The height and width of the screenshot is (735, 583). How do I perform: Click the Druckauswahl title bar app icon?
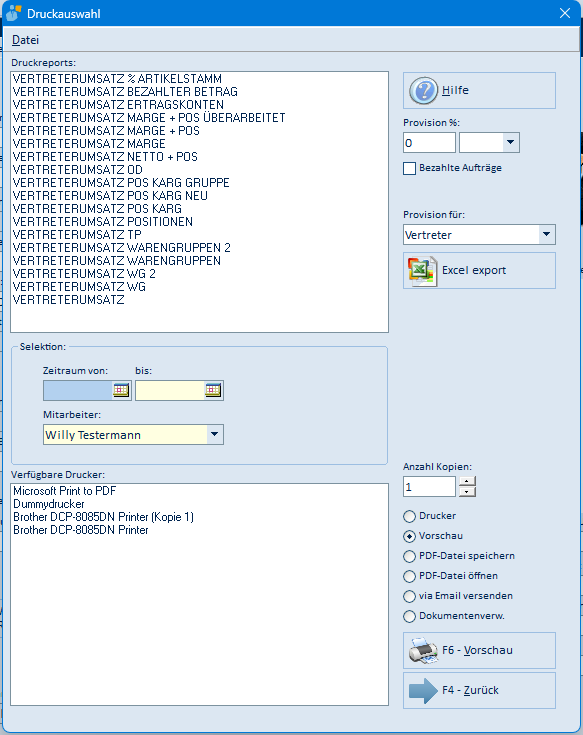click(14, 13)
